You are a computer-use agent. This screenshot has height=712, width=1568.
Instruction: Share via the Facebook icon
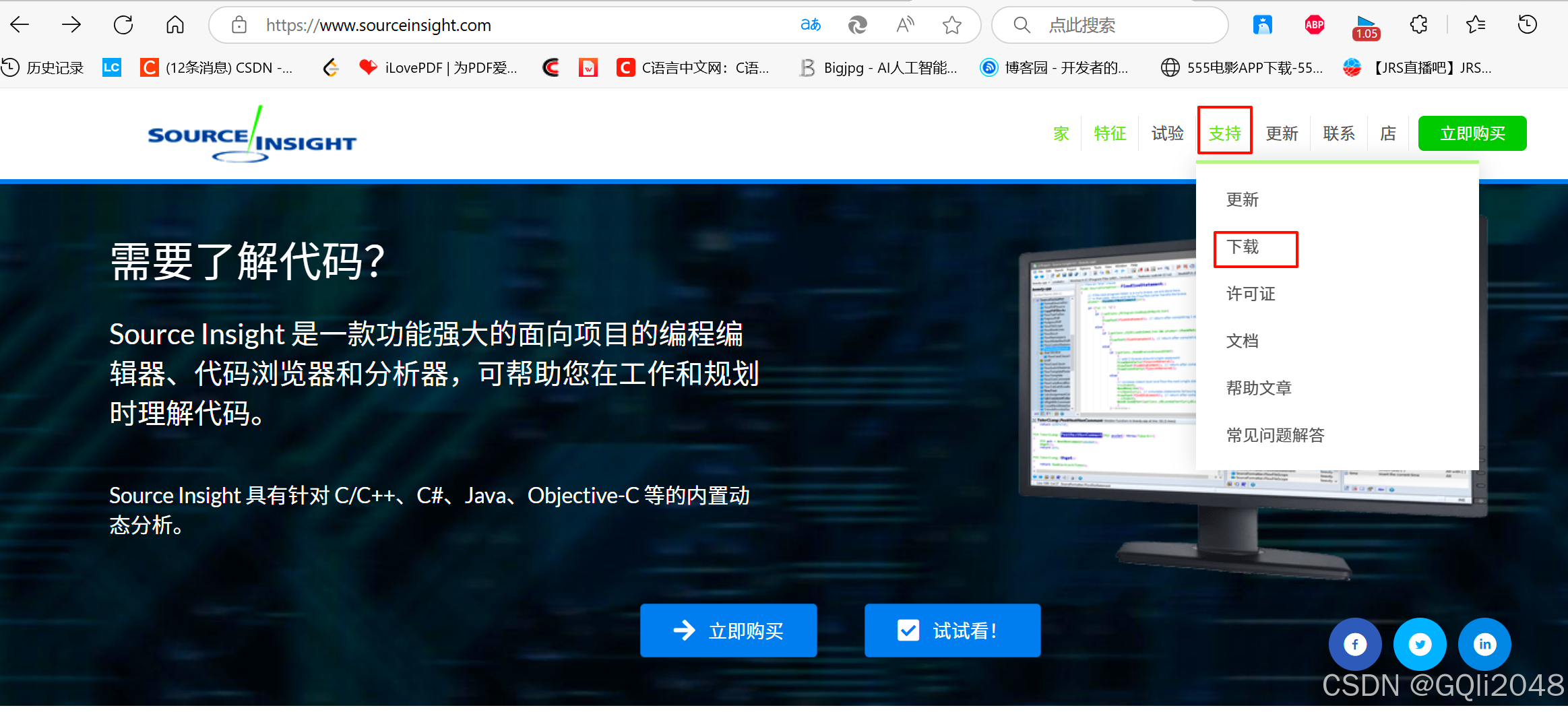(1355, 645)
